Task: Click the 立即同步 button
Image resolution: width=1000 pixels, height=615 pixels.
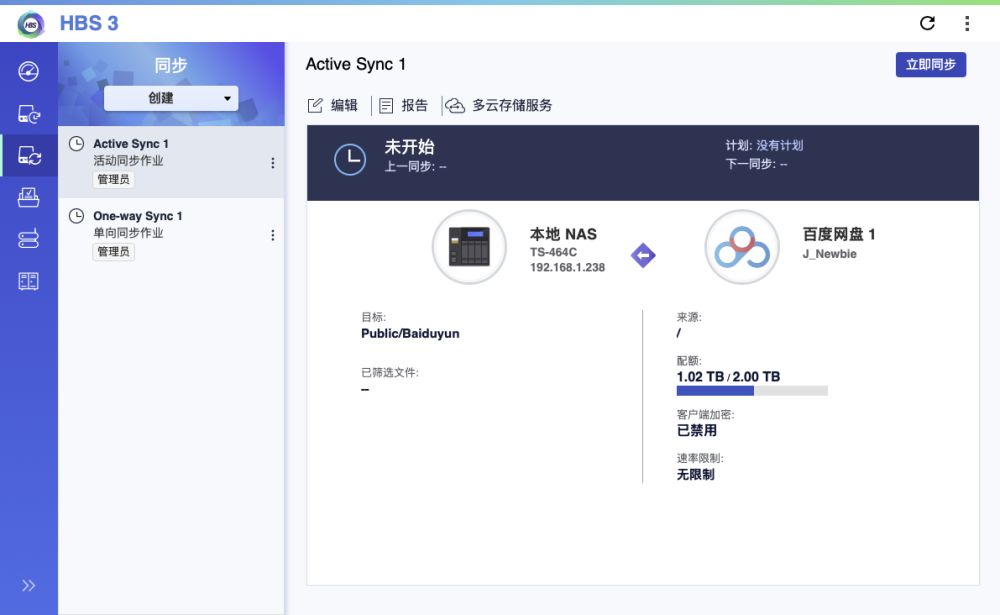Action: [x=930, y=64]
